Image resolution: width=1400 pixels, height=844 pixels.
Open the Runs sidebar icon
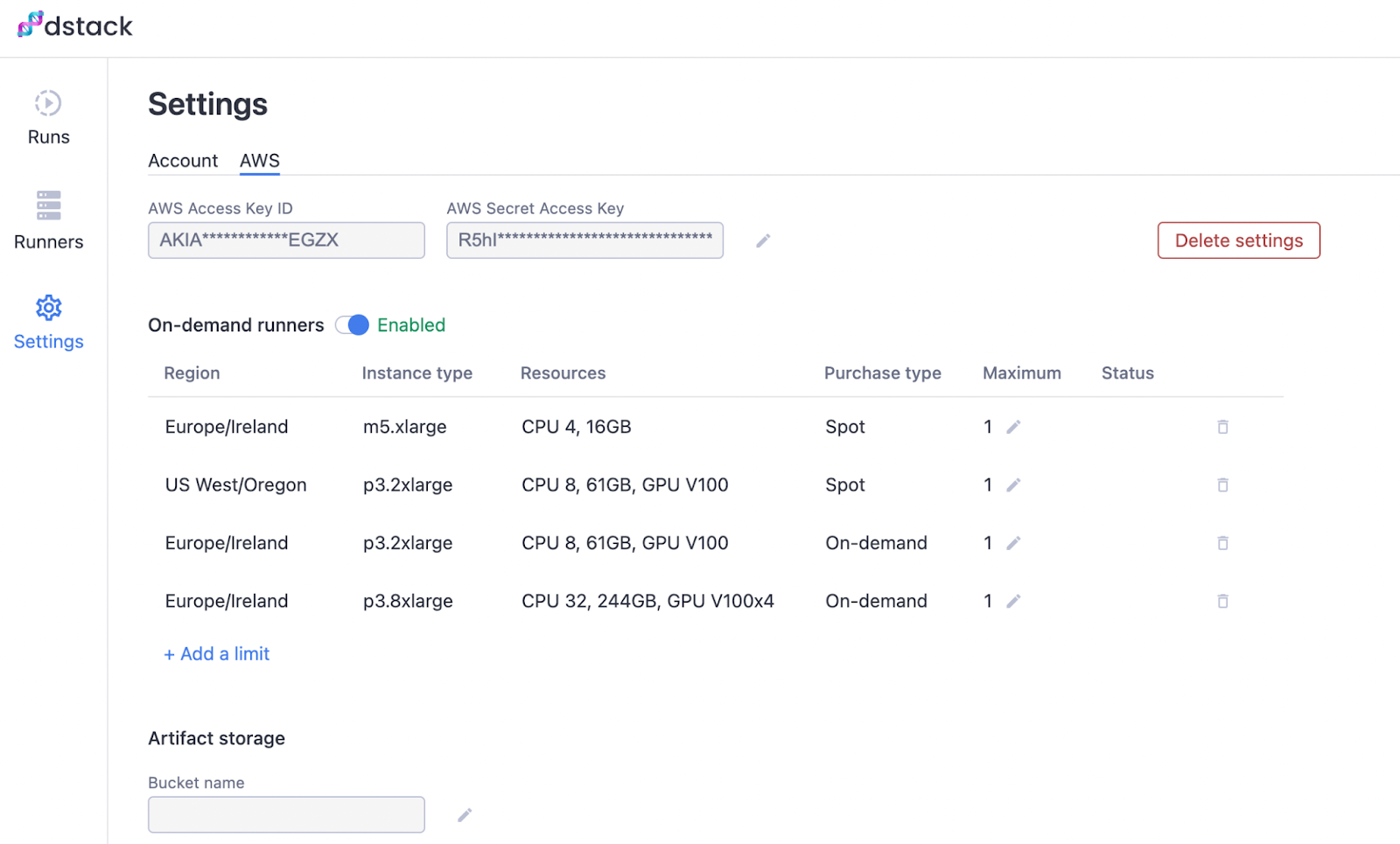click(x=48, y=103)
